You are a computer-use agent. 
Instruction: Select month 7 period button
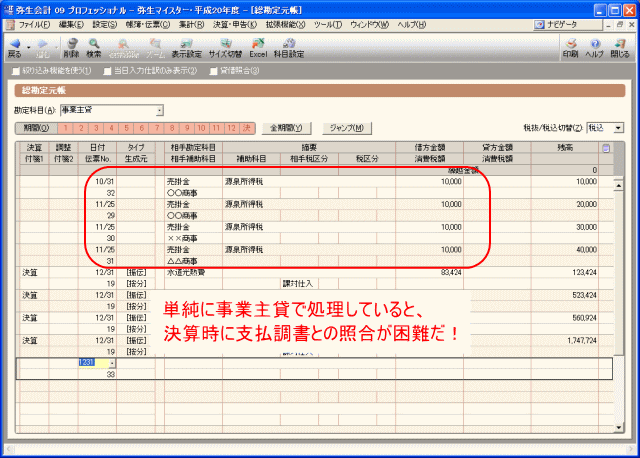coord(157,128)
